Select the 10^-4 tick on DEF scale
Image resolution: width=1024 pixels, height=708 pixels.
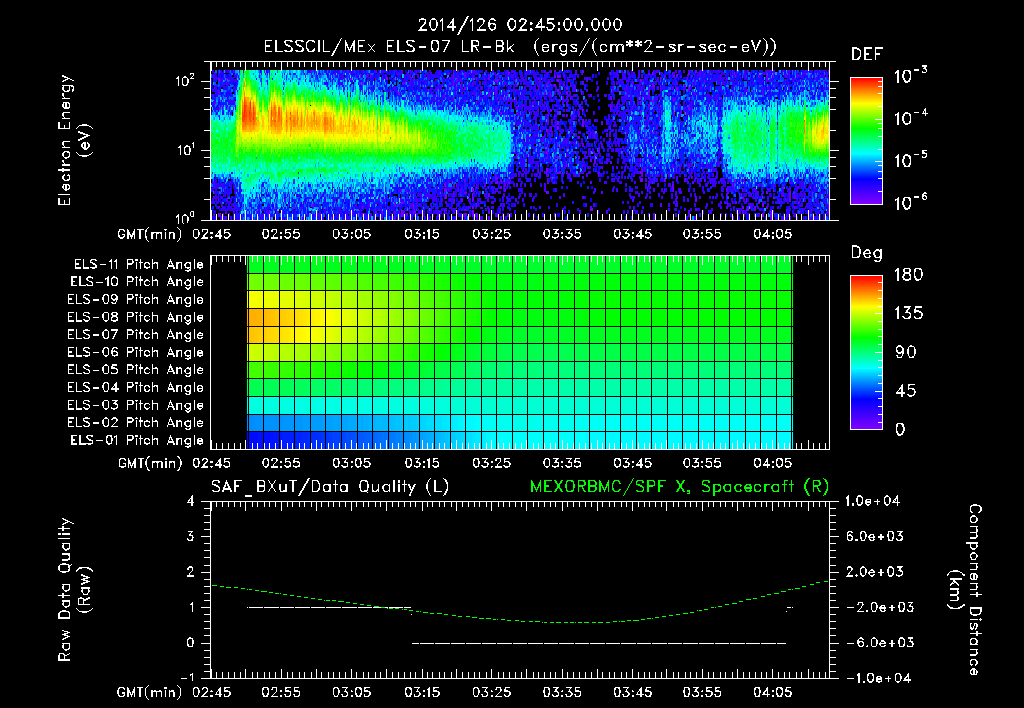910,118
